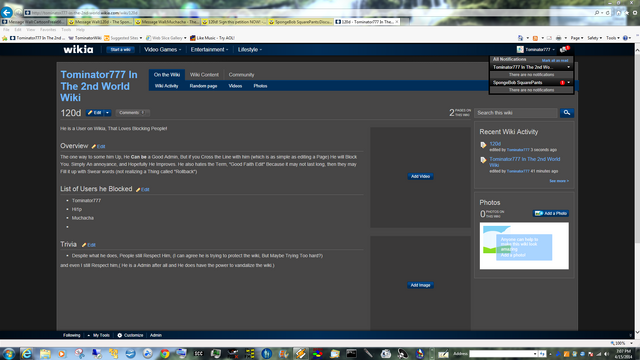Open Google Chrome from the taskbar
This screenshot has height=360, width=640.
(165, 353)
